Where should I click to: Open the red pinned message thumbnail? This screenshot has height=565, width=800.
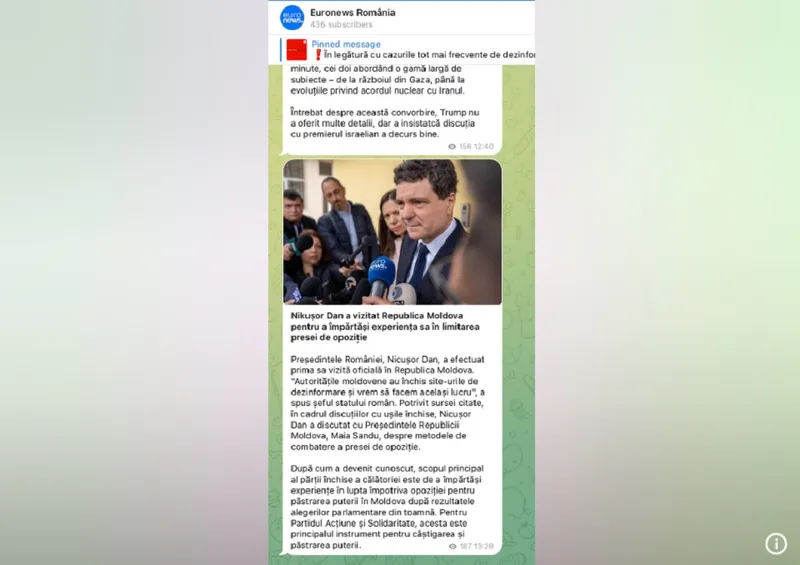[296, 50]
